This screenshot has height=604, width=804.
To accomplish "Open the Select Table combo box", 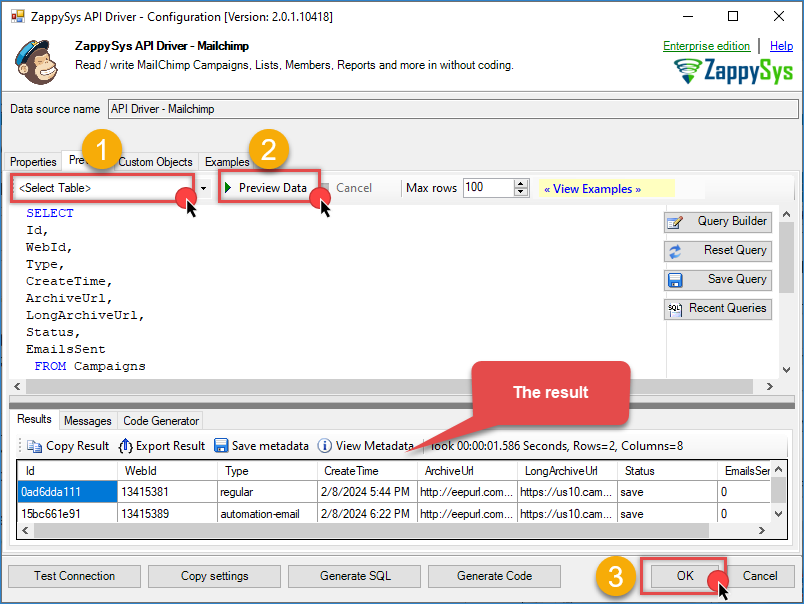I will click(x=104, y=188).
